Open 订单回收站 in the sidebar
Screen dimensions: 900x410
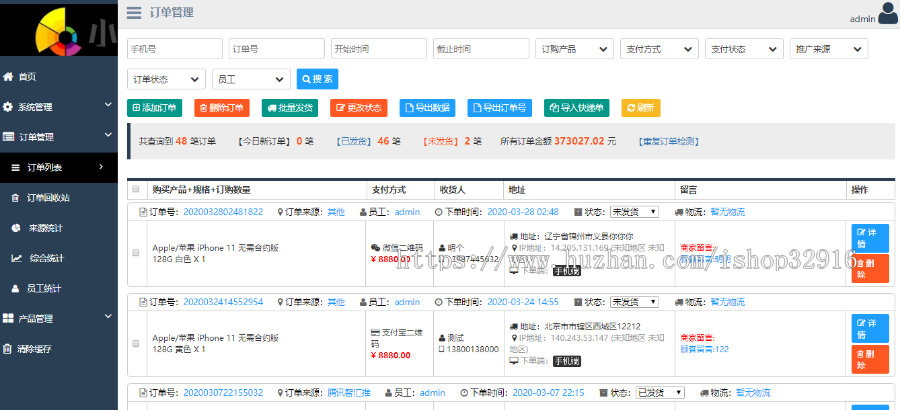(51, 198)
